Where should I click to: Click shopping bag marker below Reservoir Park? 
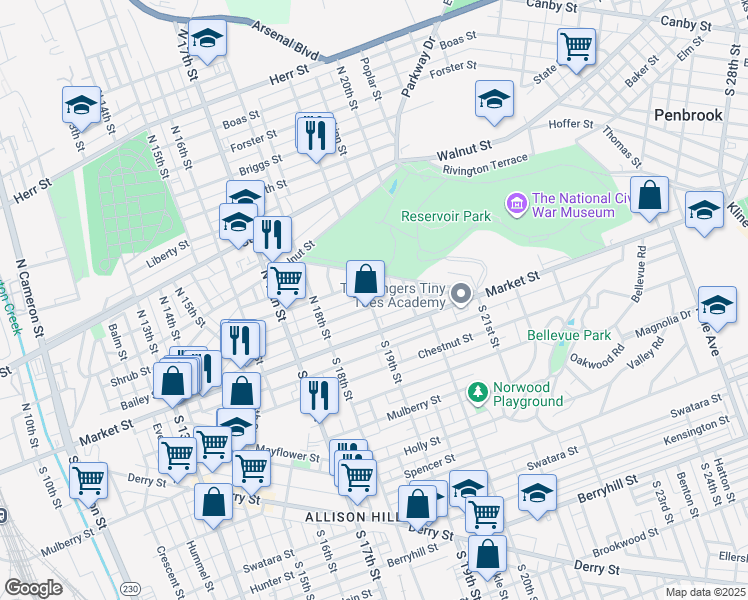pyautogui.click(x=366, y=278)
